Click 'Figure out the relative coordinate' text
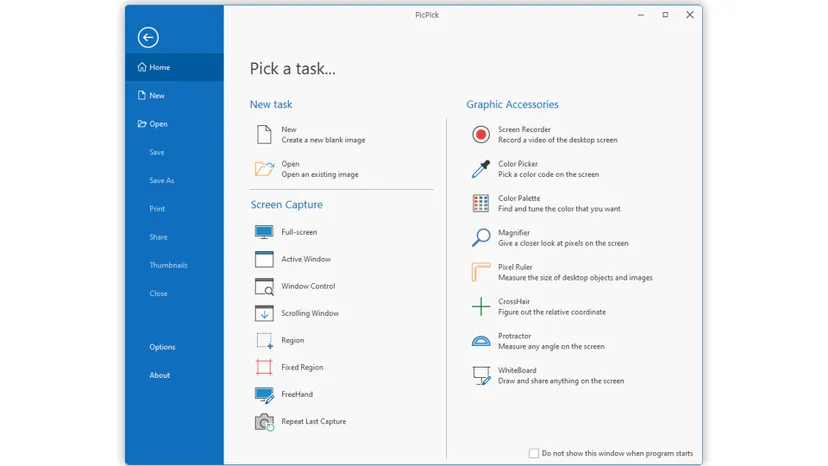Image resolution: width=828 pixels, height=466 pixels. [552, 312]
